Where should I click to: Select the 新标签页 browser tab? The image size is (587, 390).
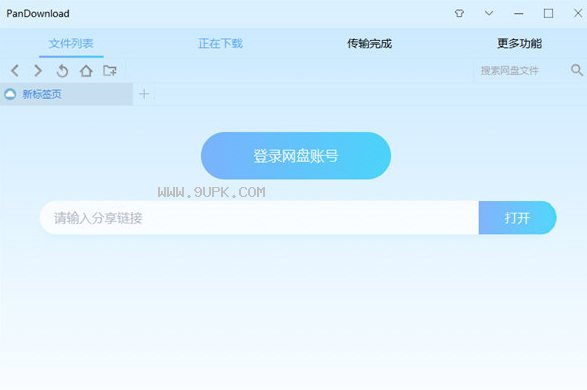67,94
